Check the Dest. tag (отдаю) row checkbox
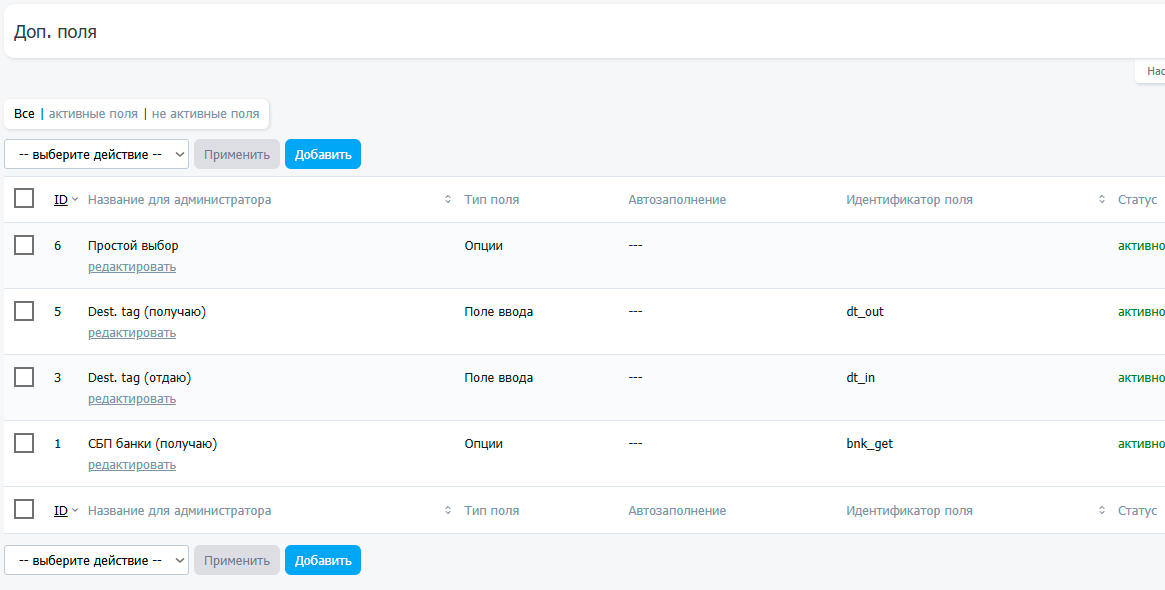Image resolution: width=1165 pixels, height=590 pixels. coord(24,377)
